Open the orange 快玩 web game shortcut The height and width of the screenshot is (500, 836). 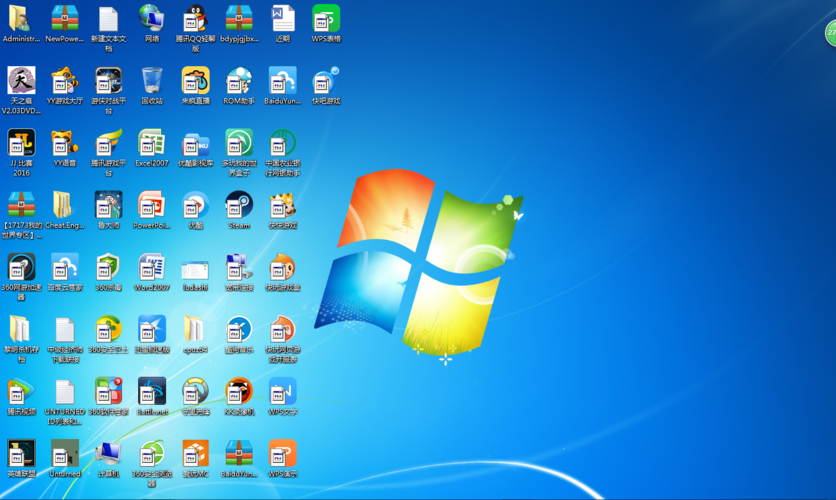pyautogui.click(x=283, y=329)
